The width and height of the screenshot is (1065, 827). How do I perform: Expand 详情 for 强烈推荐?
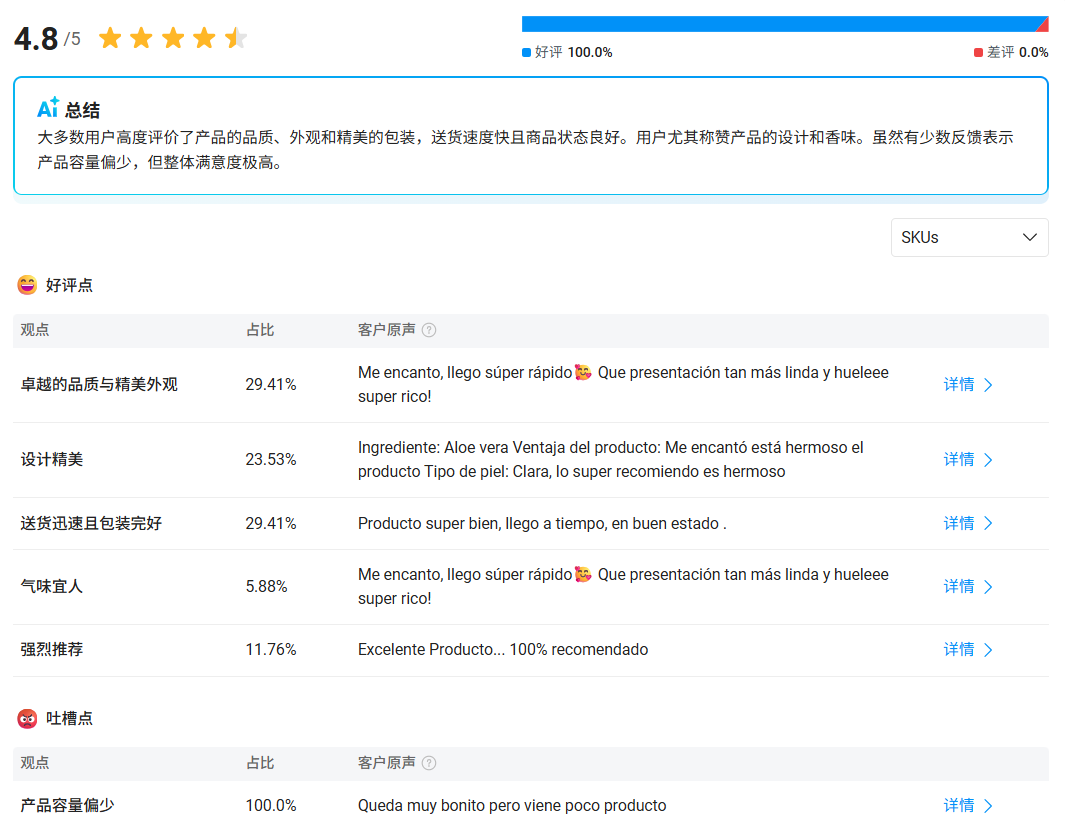(x=966, y=649)
